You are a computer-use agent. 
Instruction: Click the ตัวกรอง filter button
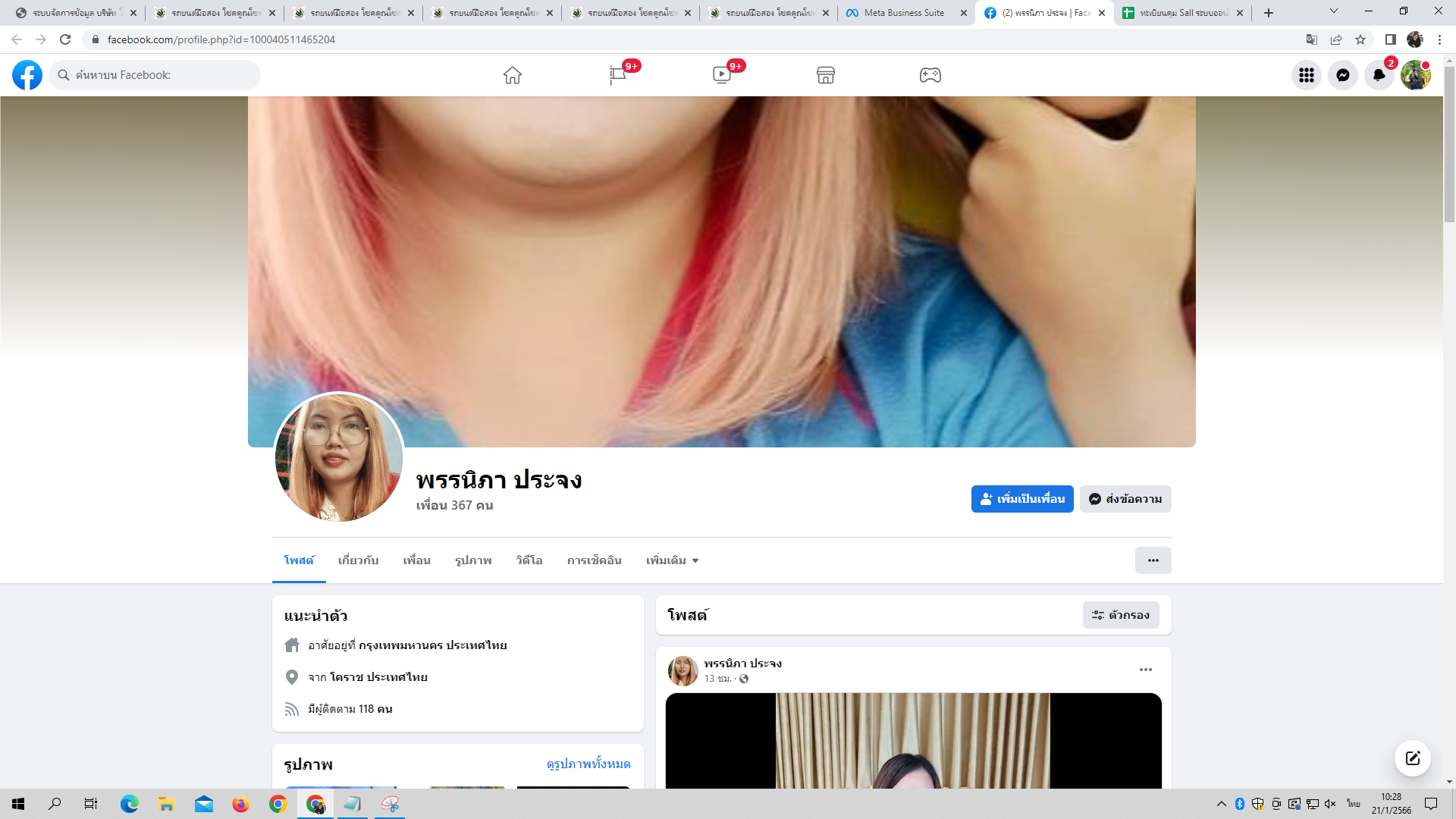click(1121, 615)
